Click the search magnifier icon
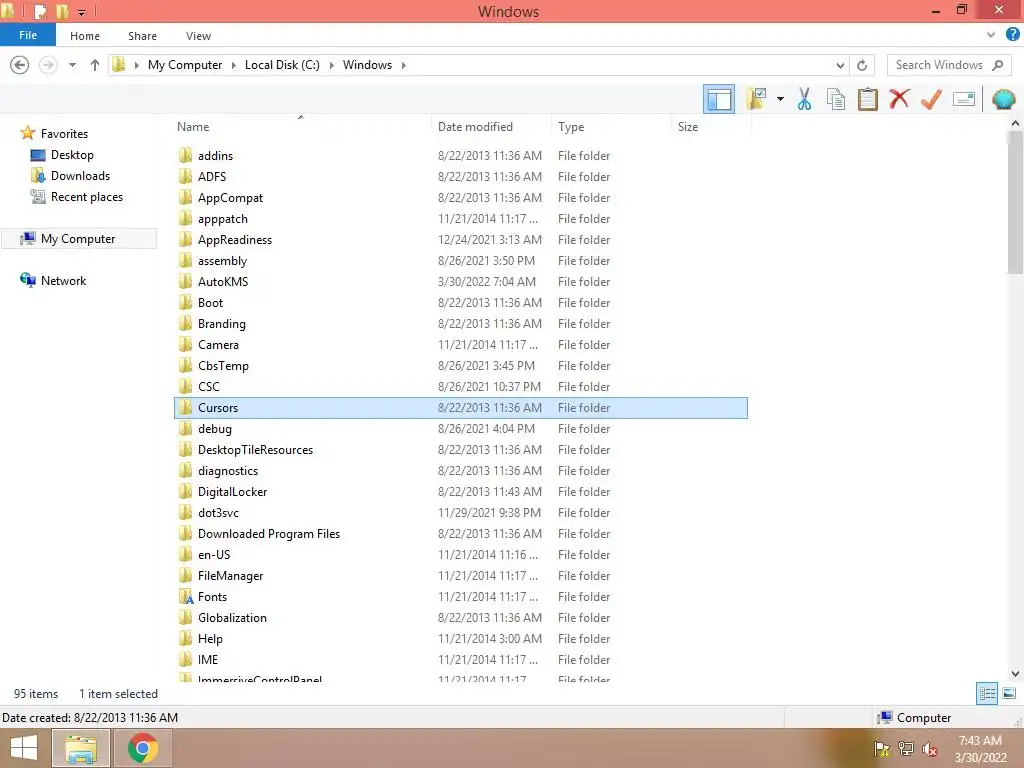This screenshot has width=1024, height=768. (x=997, y=65)
